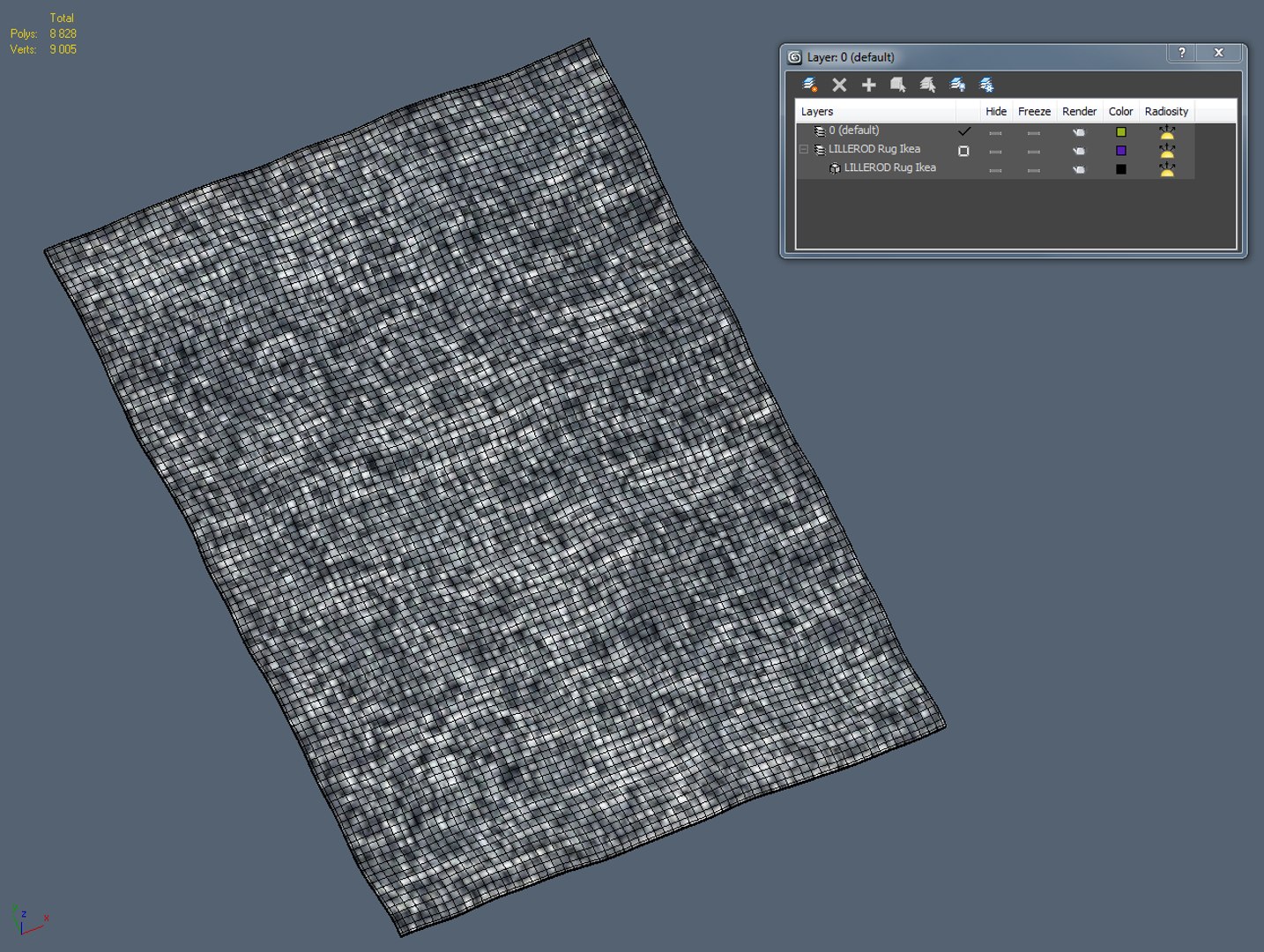Toggle Radiosity for the LILLEROD Rug Ikea child object
Image resolution: width=1264 pixels, height=952 pixels.
[1167, 169]
